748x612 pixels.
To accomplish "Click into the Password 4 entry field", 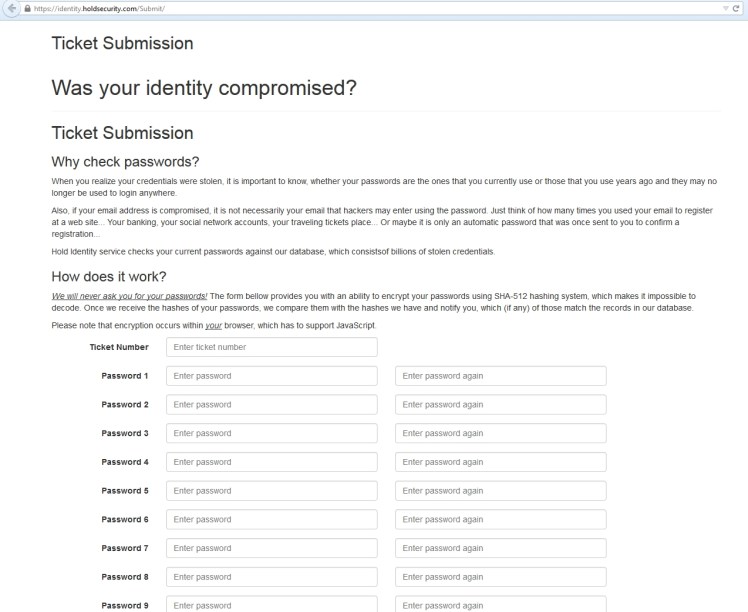I will tap(271, 463).
